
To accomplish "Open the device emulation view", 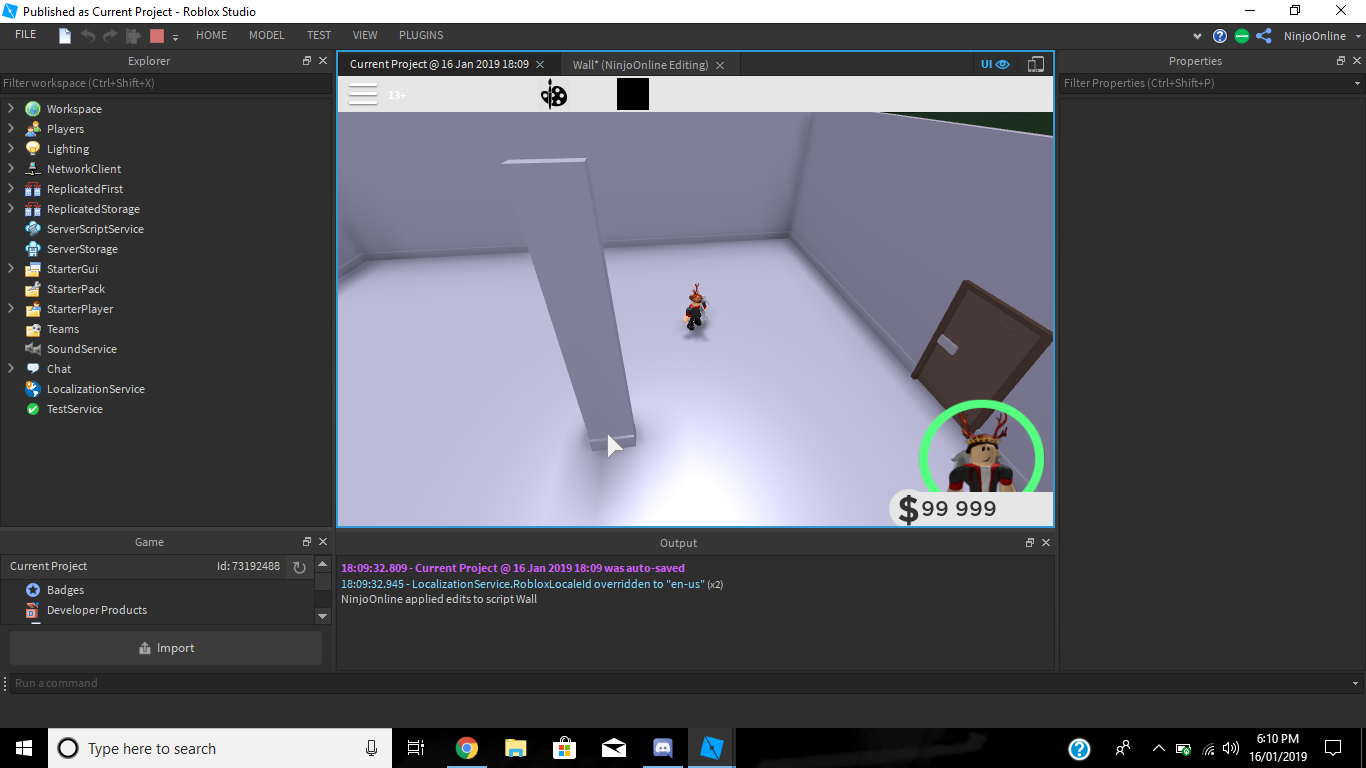I will pyautogui.click(x=1036, y=63).
